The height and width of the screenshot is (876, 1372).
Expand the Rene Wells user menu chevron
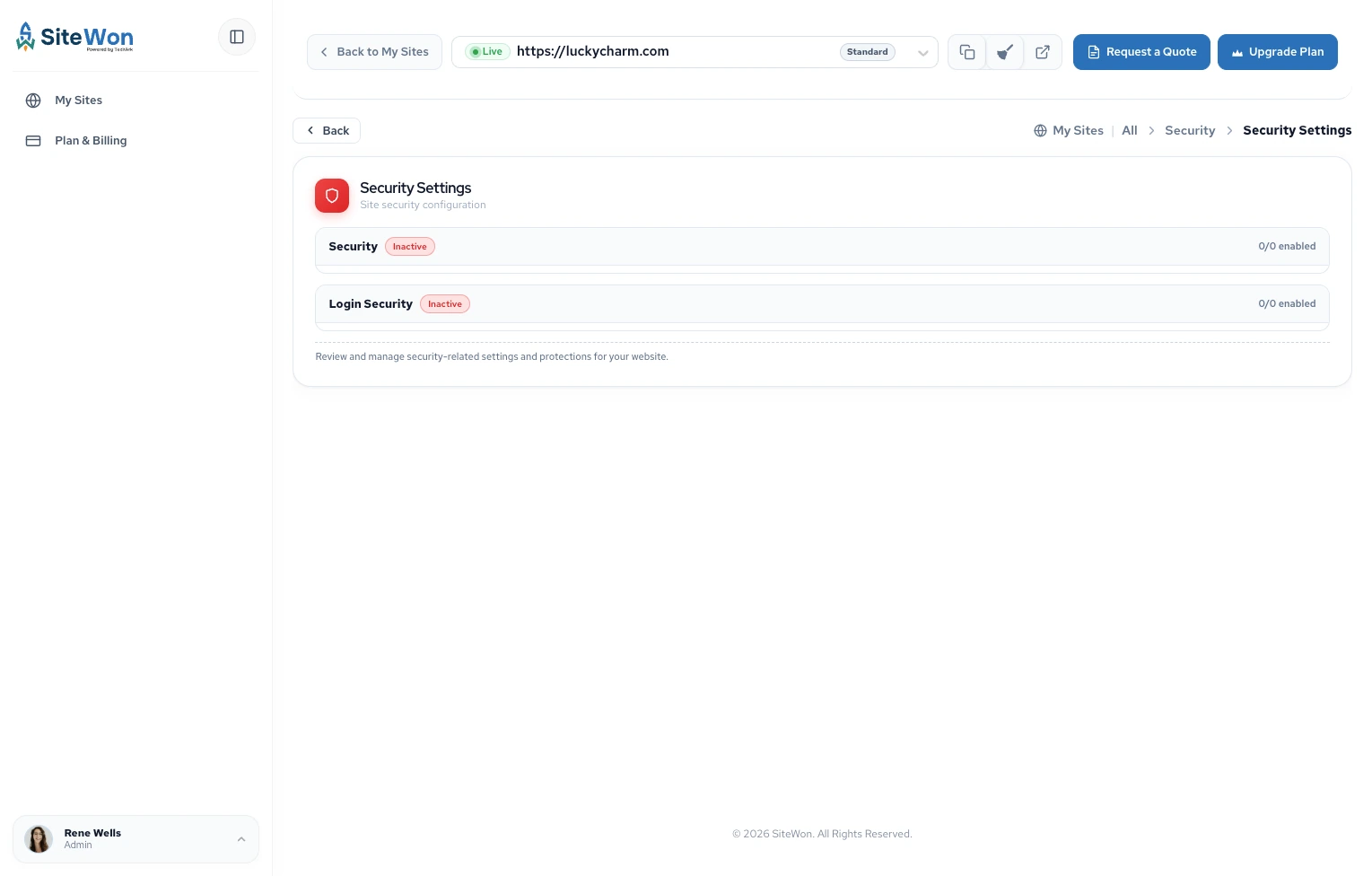tap(241, 839)
